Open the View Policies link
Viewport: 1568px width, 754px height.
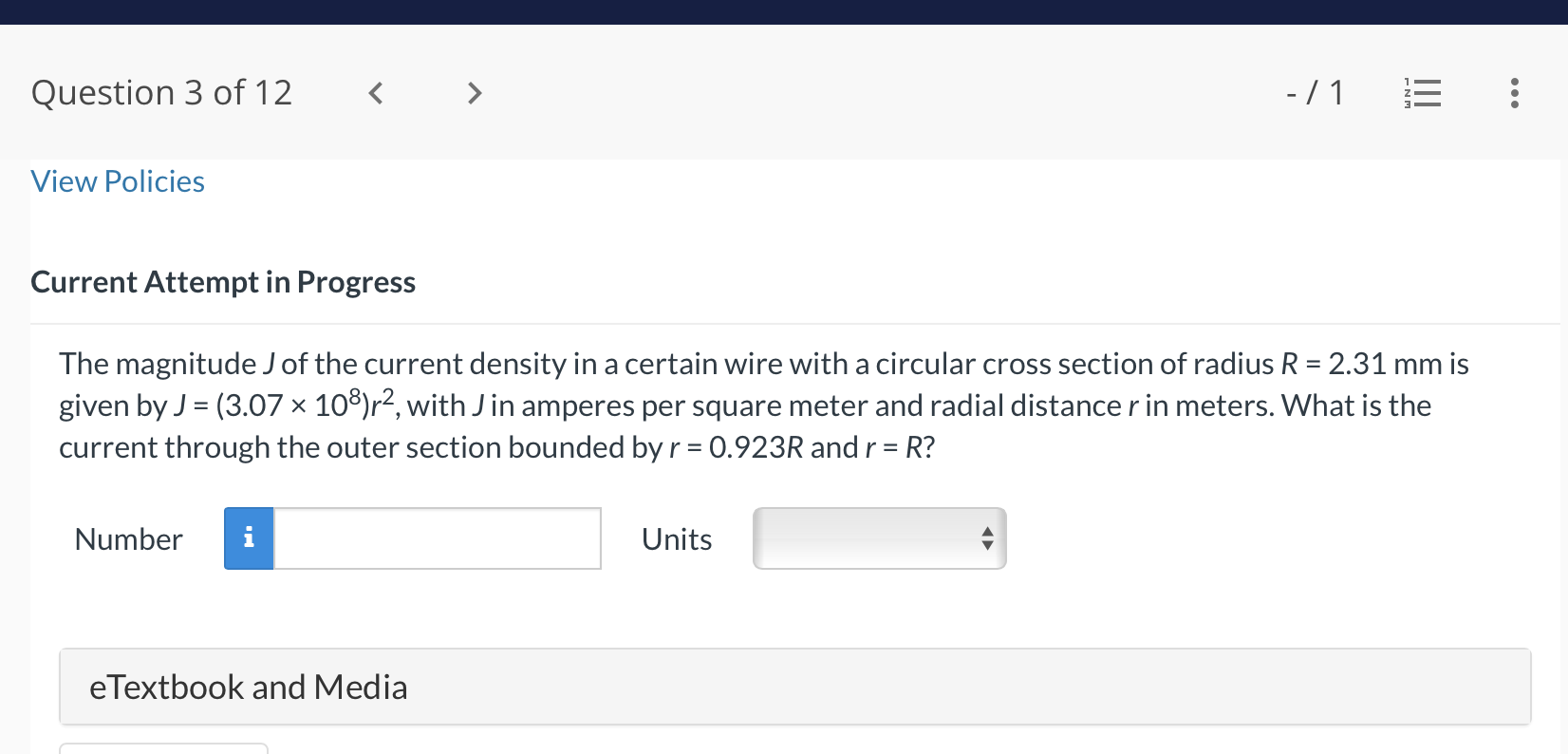tap(117, 180)
